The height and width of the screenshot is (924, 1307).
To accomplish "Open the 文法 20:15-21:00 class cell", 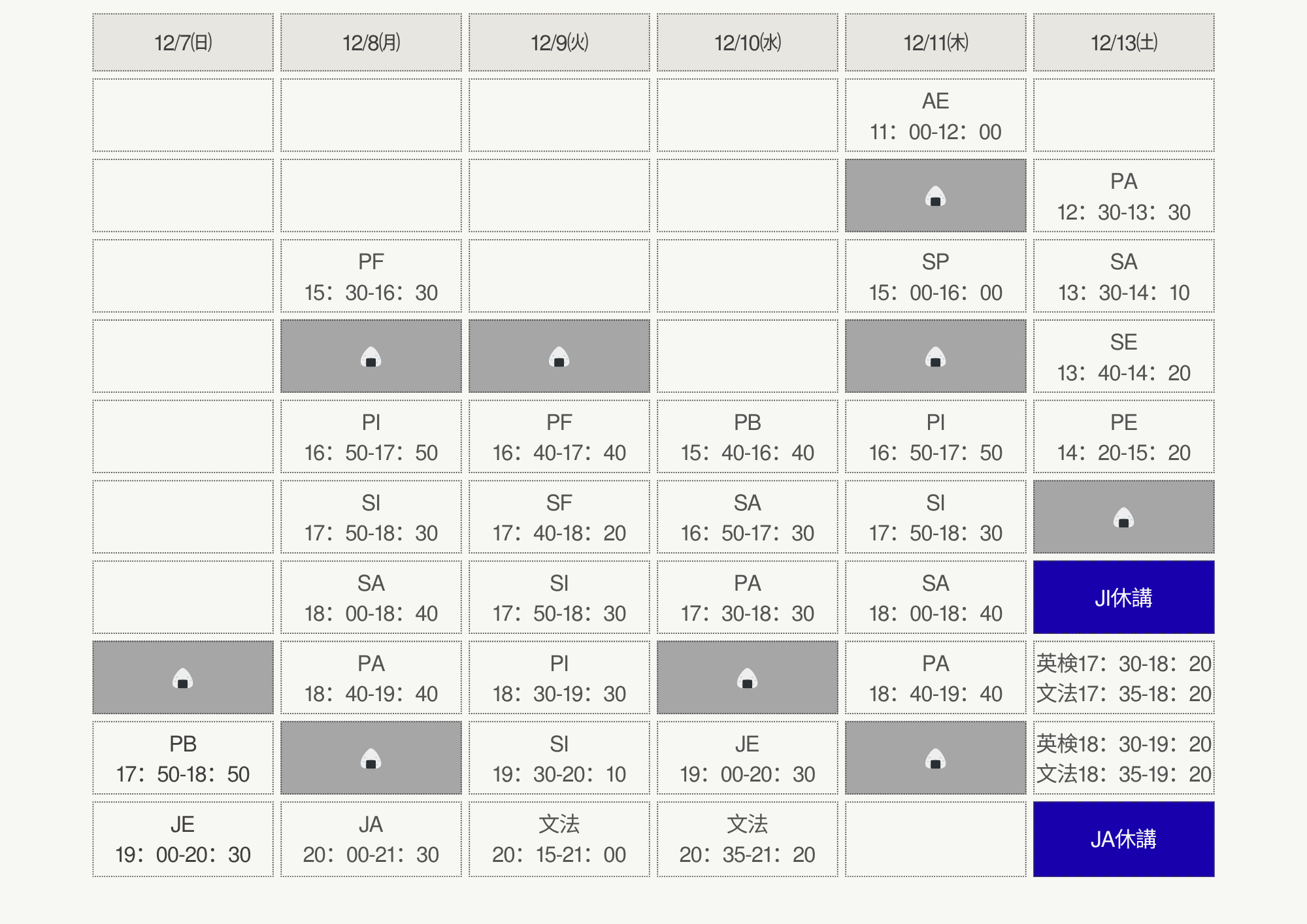I will (559, 839).
